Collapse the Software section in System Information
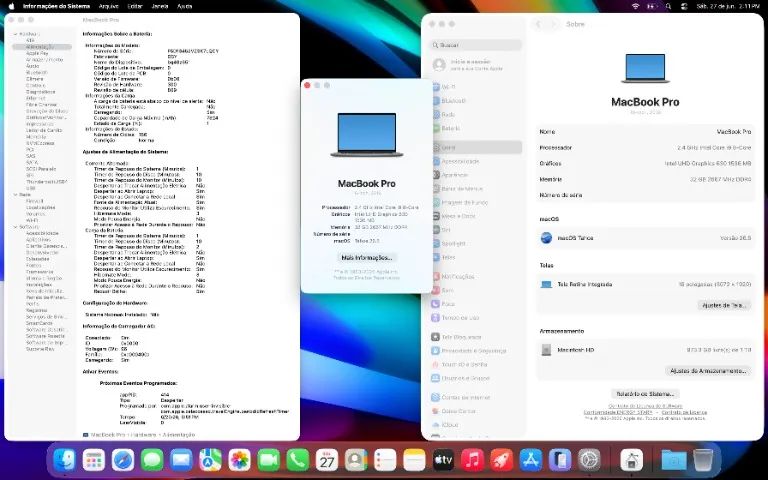 16,227
